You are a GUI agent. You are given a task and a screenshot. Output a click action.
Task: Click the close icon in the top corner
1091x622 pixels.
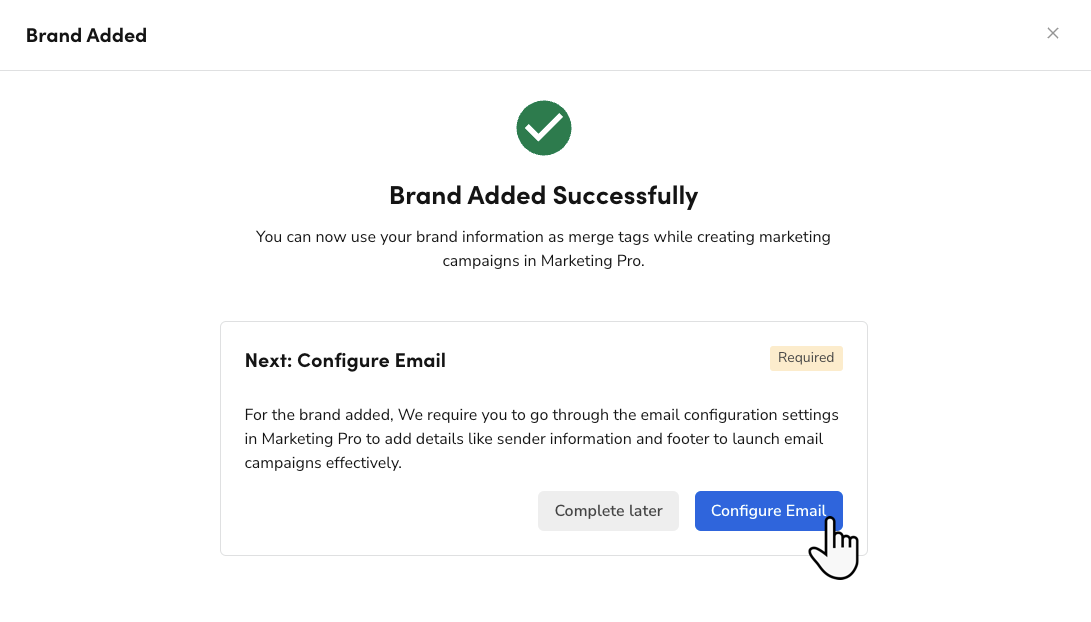(x=1053, y=33)
